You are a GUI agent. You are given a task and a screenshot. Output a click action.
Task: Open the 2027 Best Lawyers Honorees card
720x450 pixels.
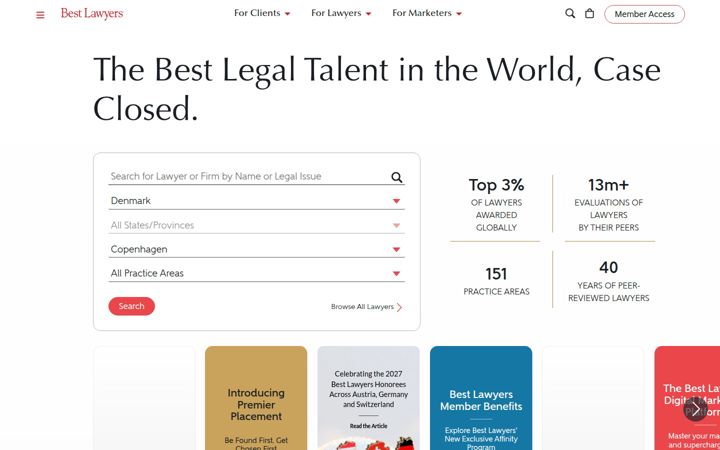pyautogui.click(x=368, y=398)
